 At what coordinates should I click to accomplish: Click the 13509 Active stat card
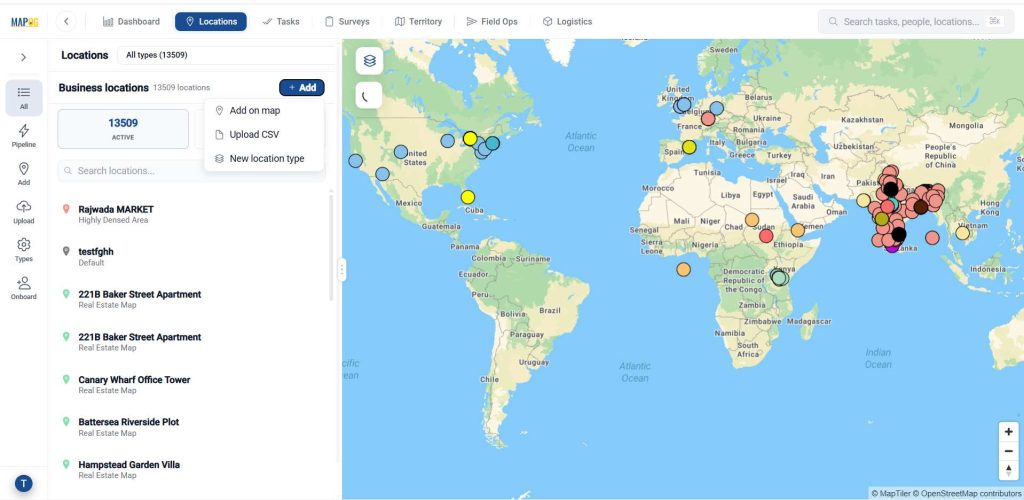[x=123, y=129]
